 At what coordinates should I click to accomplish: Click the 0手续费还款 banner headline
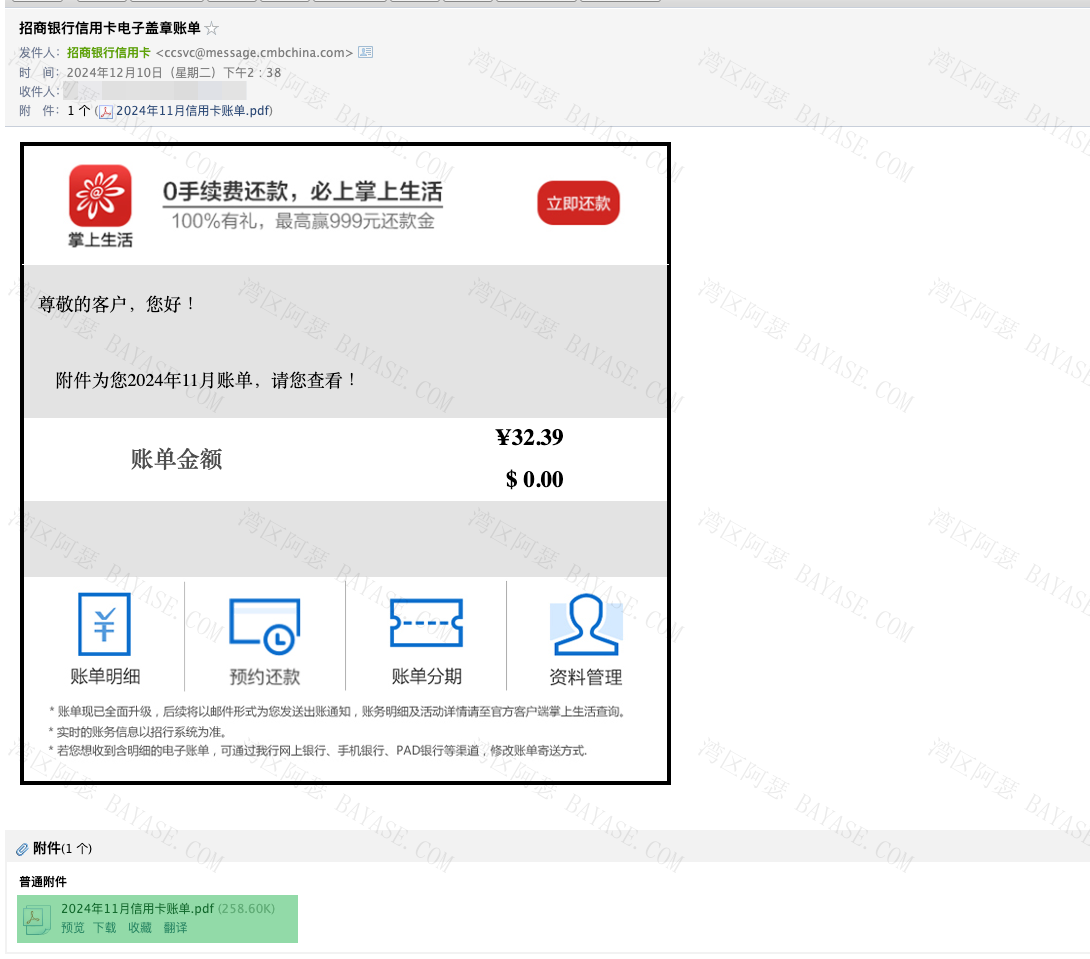302,191
